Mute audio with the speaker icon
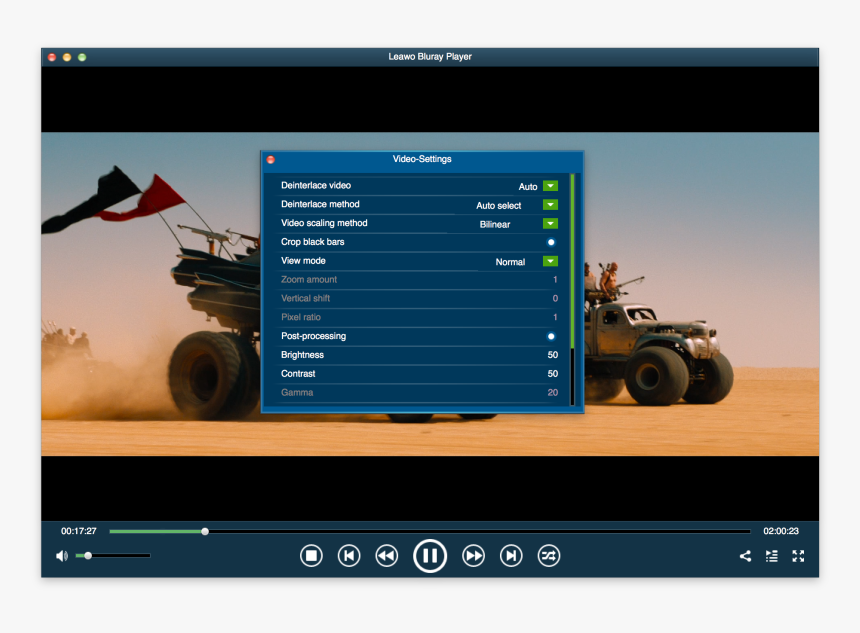The height and width of the screenshot is (633, 860). click(62, 556)
